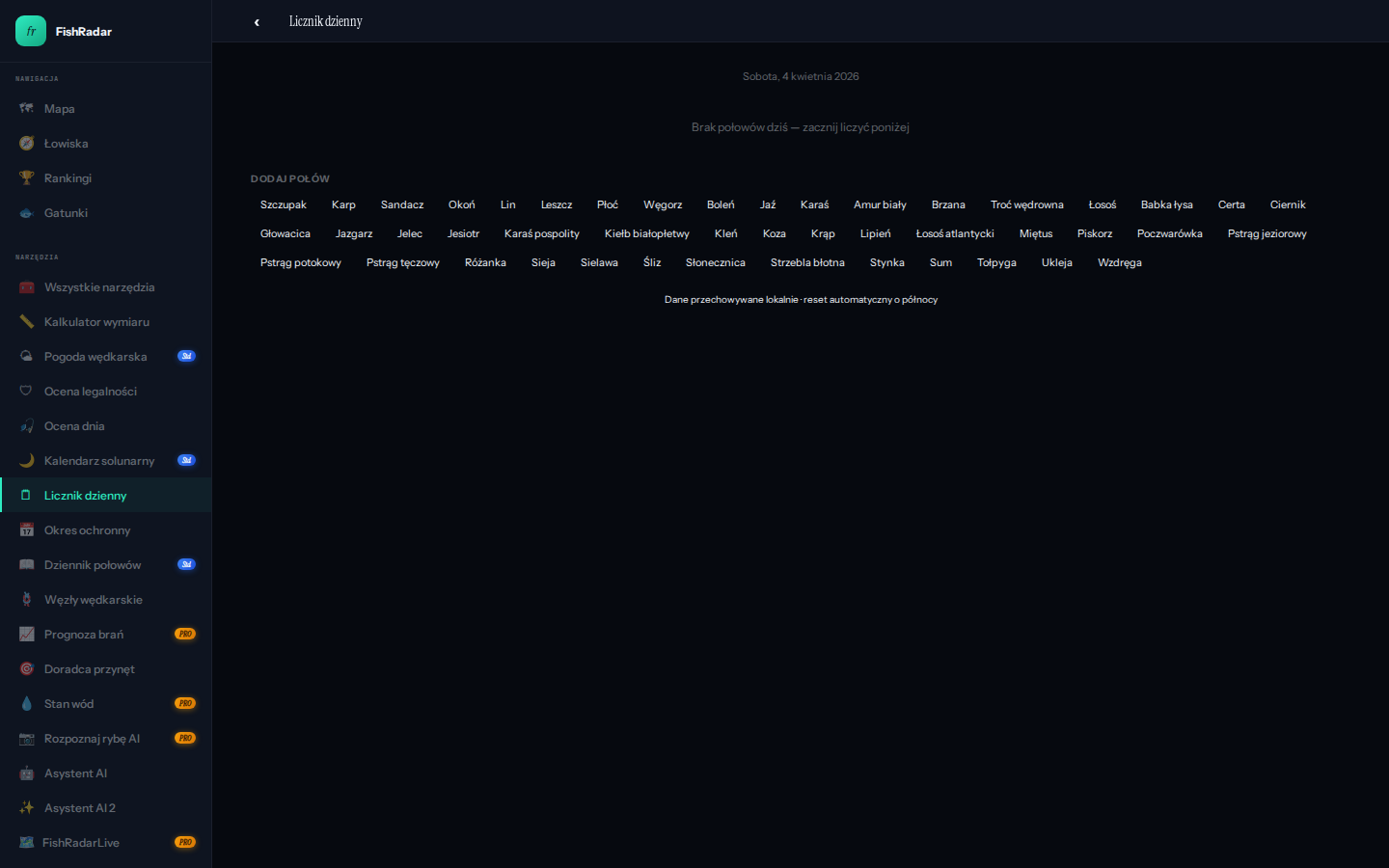The image size is (1389, 868).
Task: Open the Mapa map icon
Action: click(x=27, y=109)
